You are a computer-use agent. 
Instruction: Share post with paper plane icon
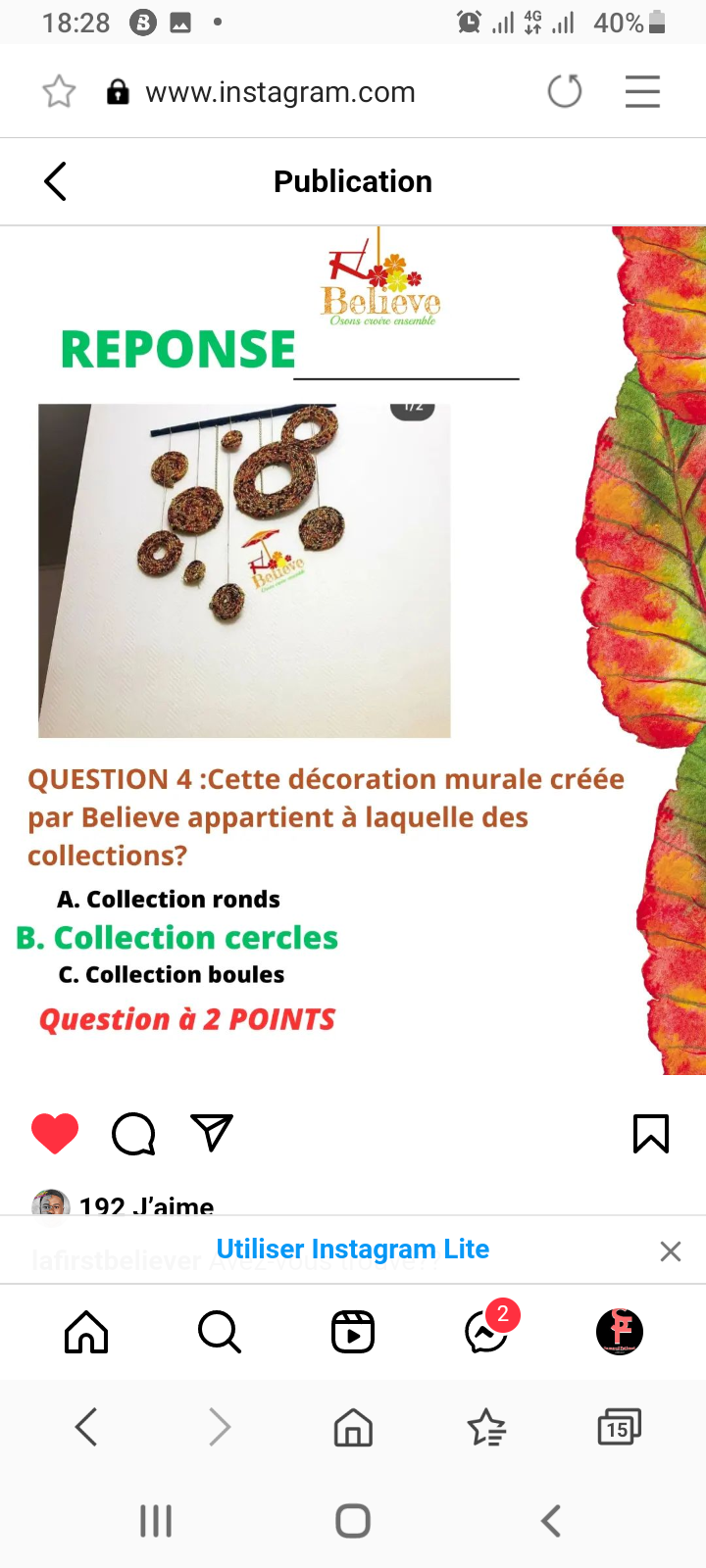tap(212, 1133)
